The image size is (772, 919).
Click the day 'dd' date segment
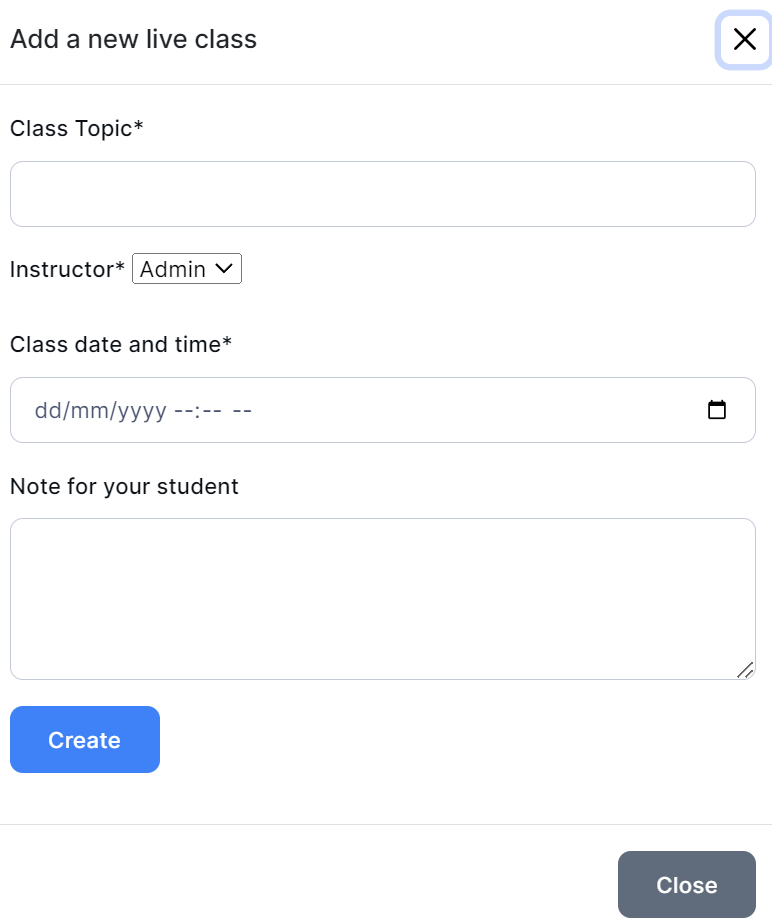46,410
